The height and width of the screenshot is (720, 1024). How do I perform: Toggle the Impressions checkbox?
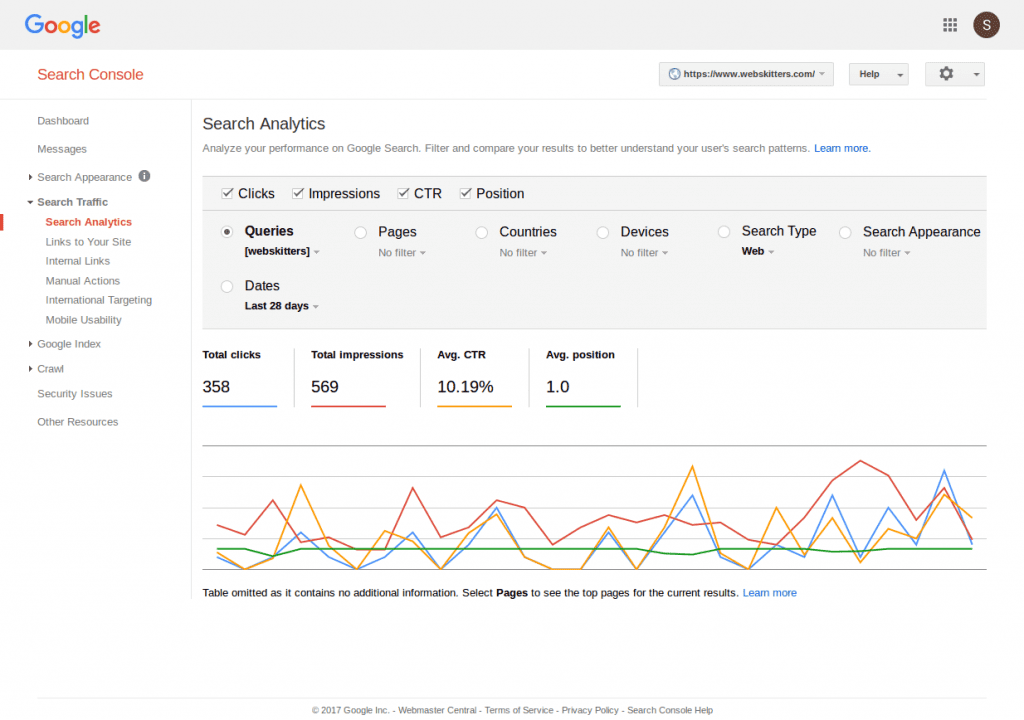[298, 193]
